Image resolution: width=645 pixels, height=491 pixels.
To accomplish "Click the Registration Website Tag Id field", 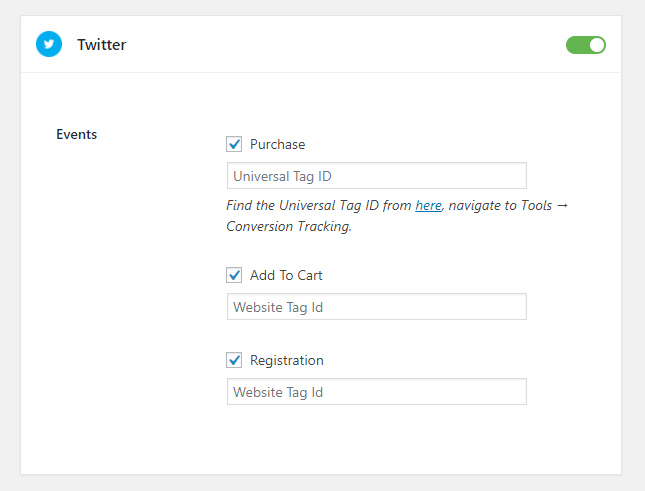I will [377, 391].
